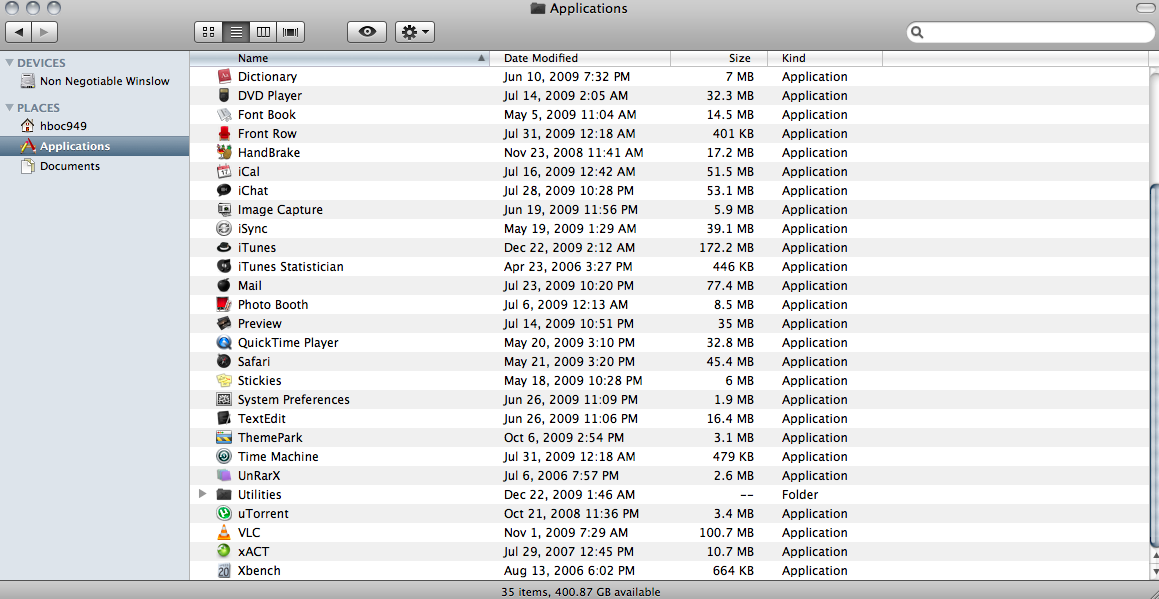Go forward with the right arrow button
Image resolution: width=1159 pixels, height=599 pixels.
point(45,32)
